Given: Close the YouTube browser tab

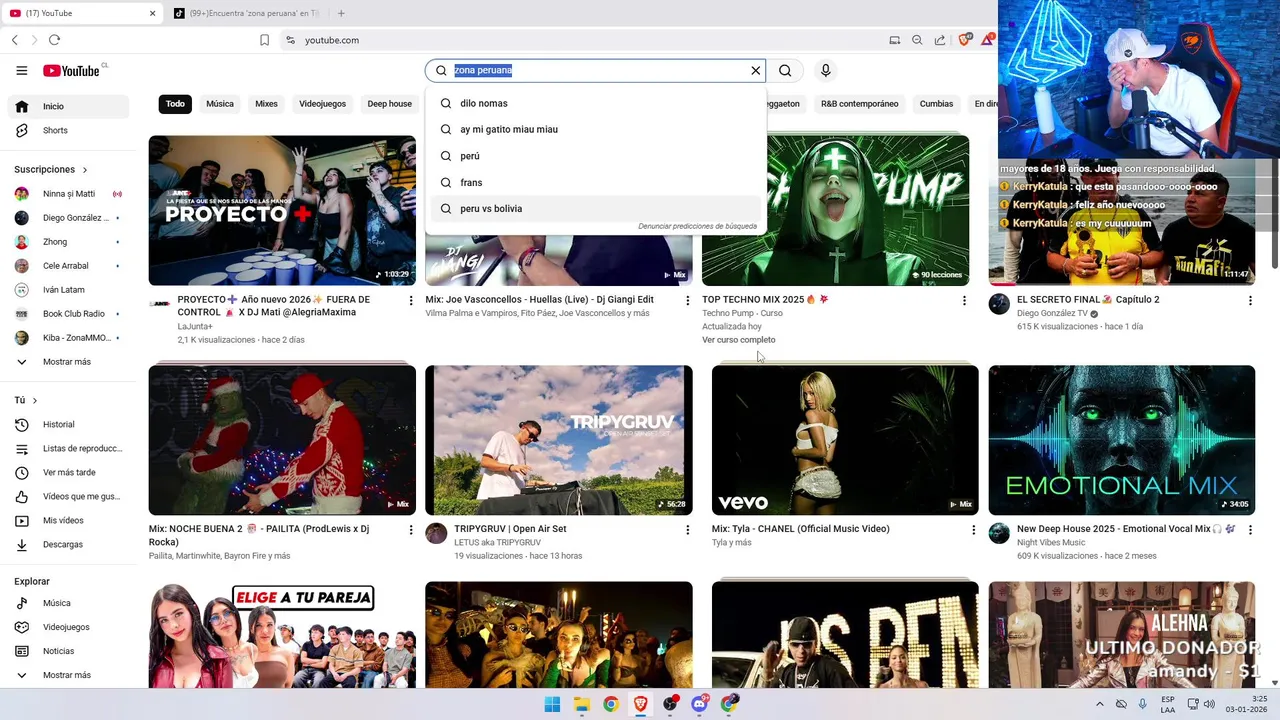Looking at the screenshot, I should pyautogui.click(x=152, y=13).
